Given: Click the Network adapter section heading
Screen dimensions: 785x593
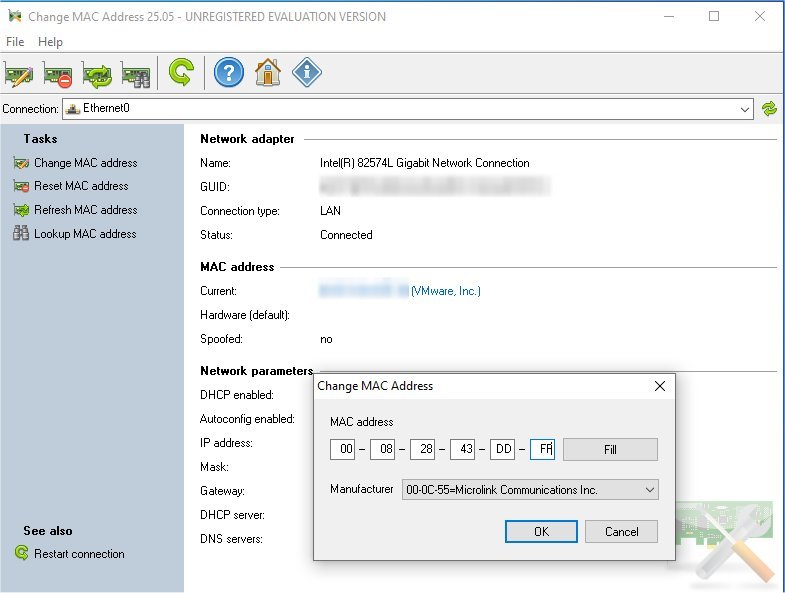Looking at the screenshot, I should pos(247,139).
